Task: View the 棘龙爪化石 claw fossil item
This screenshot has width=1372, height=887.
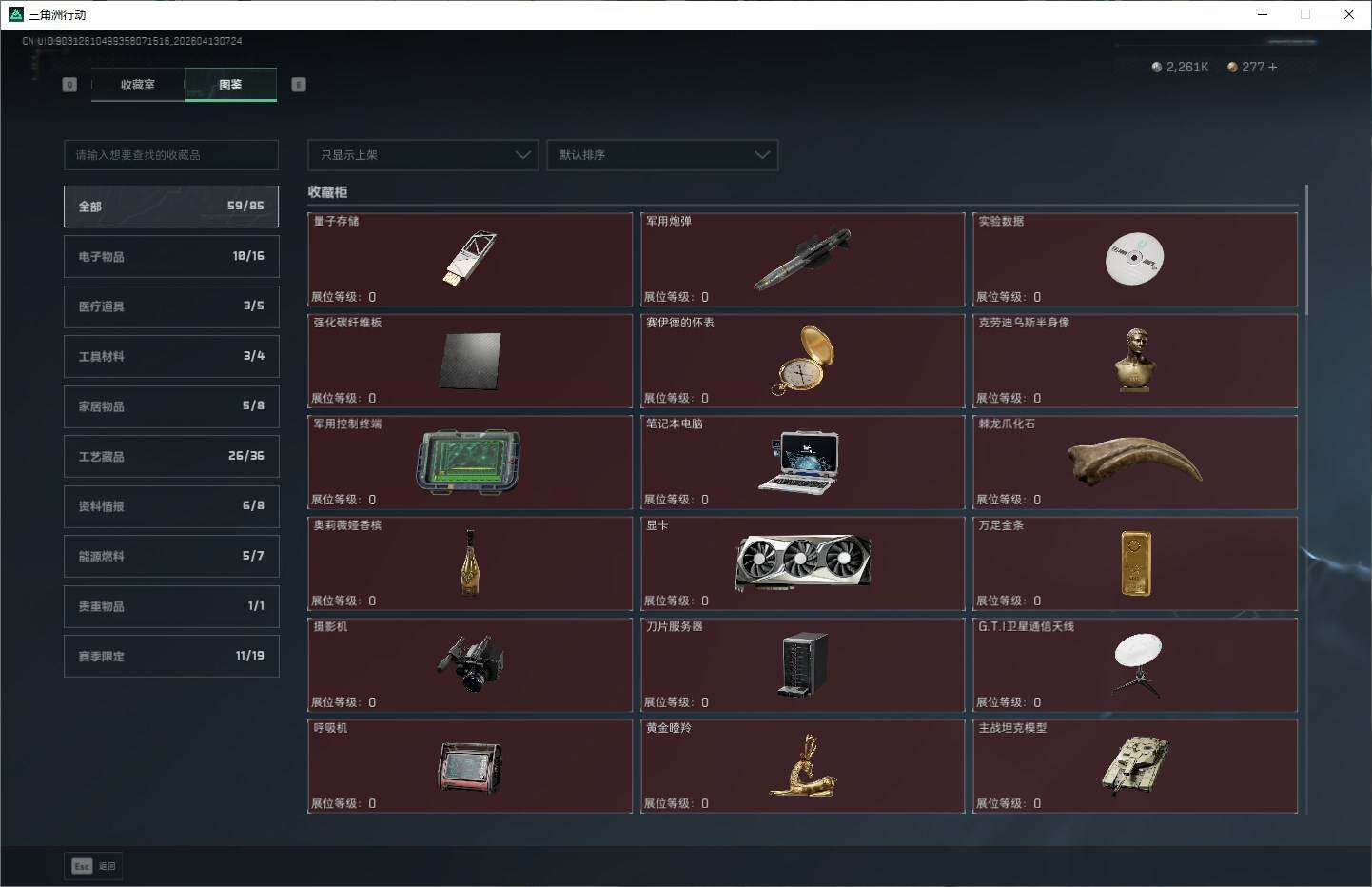Action: tap(1135, 462)
